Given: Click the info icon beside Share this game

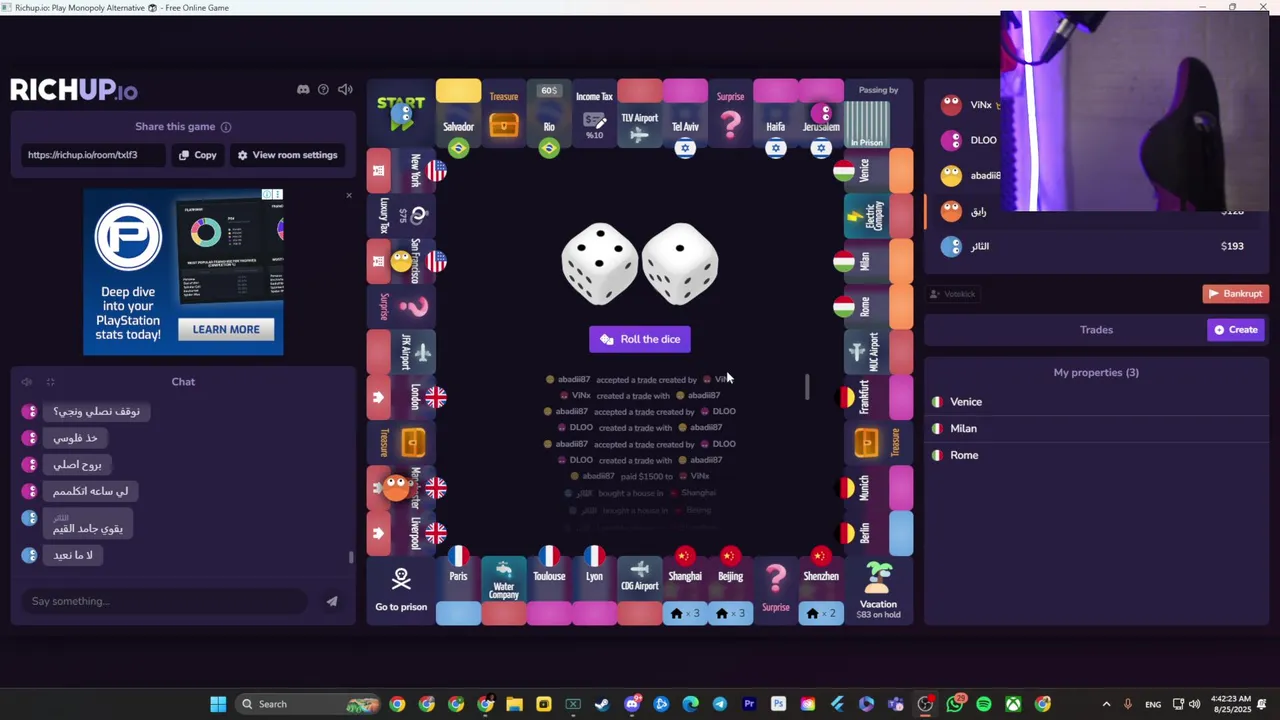Looking at the screenshot, I should pos(226,127).
